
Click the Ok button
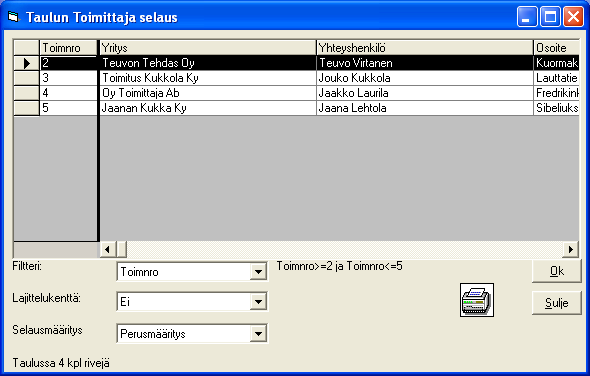pos(557,271)
